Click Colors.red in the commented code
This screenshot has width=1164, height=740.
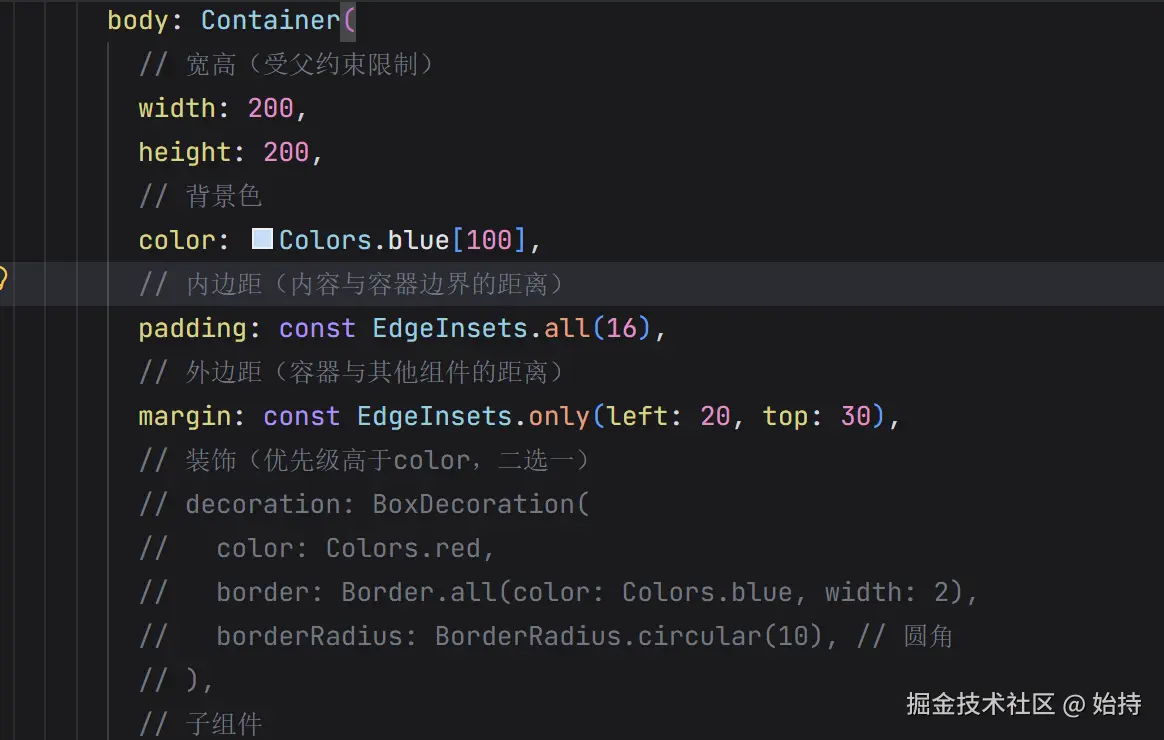coord(403,548)
